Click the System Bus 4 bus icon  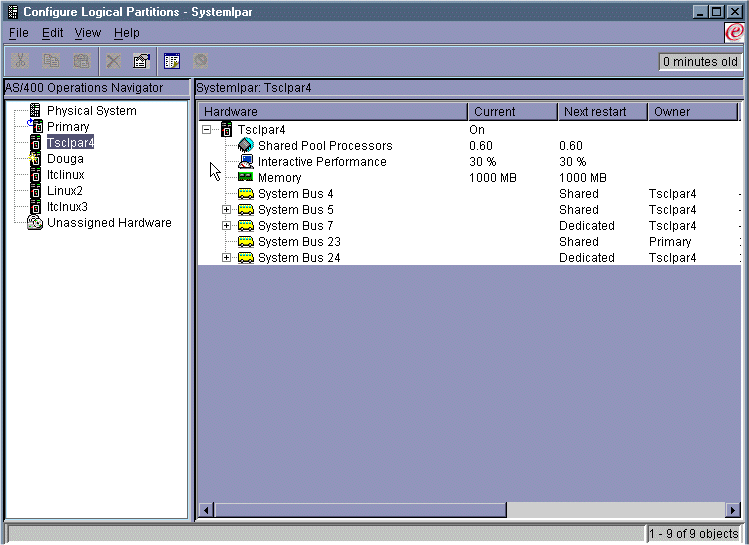246,193
